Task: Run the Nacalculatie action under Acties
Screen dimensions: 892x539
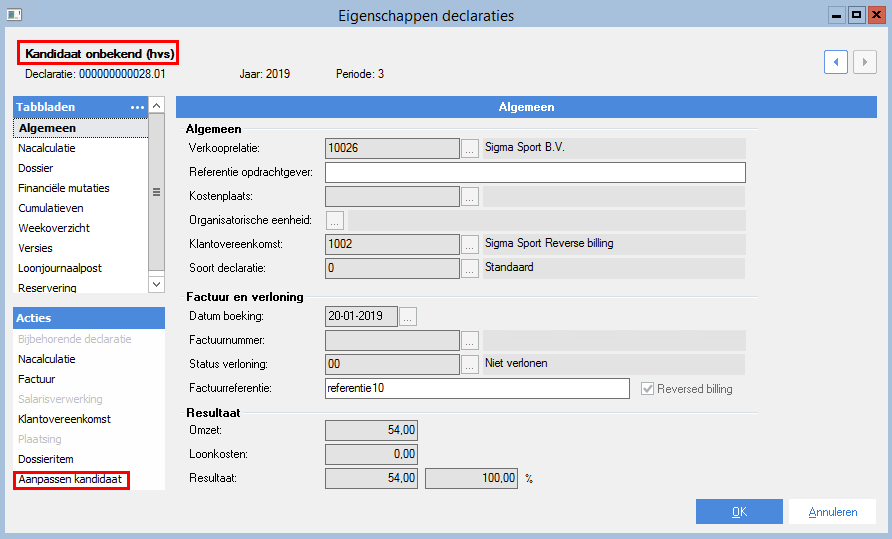Action: pos(47,359)
